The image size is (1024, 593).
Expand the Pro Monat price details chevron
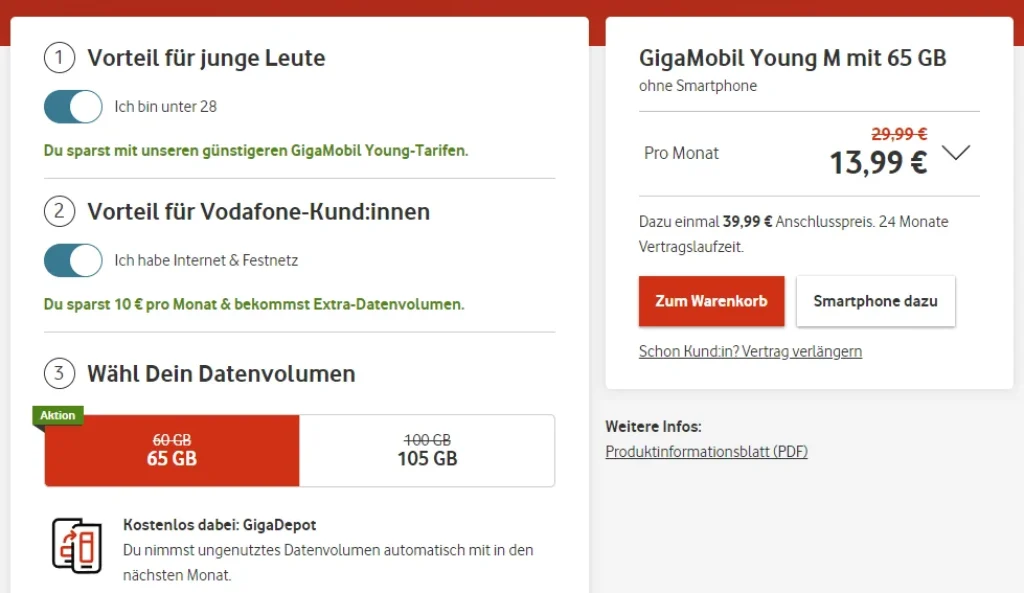pos(957,153)
